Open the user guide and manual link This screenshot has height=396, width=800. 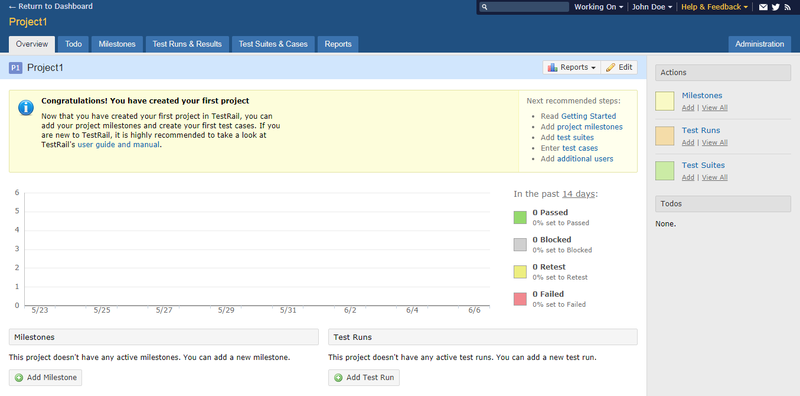tap(119, 144)
